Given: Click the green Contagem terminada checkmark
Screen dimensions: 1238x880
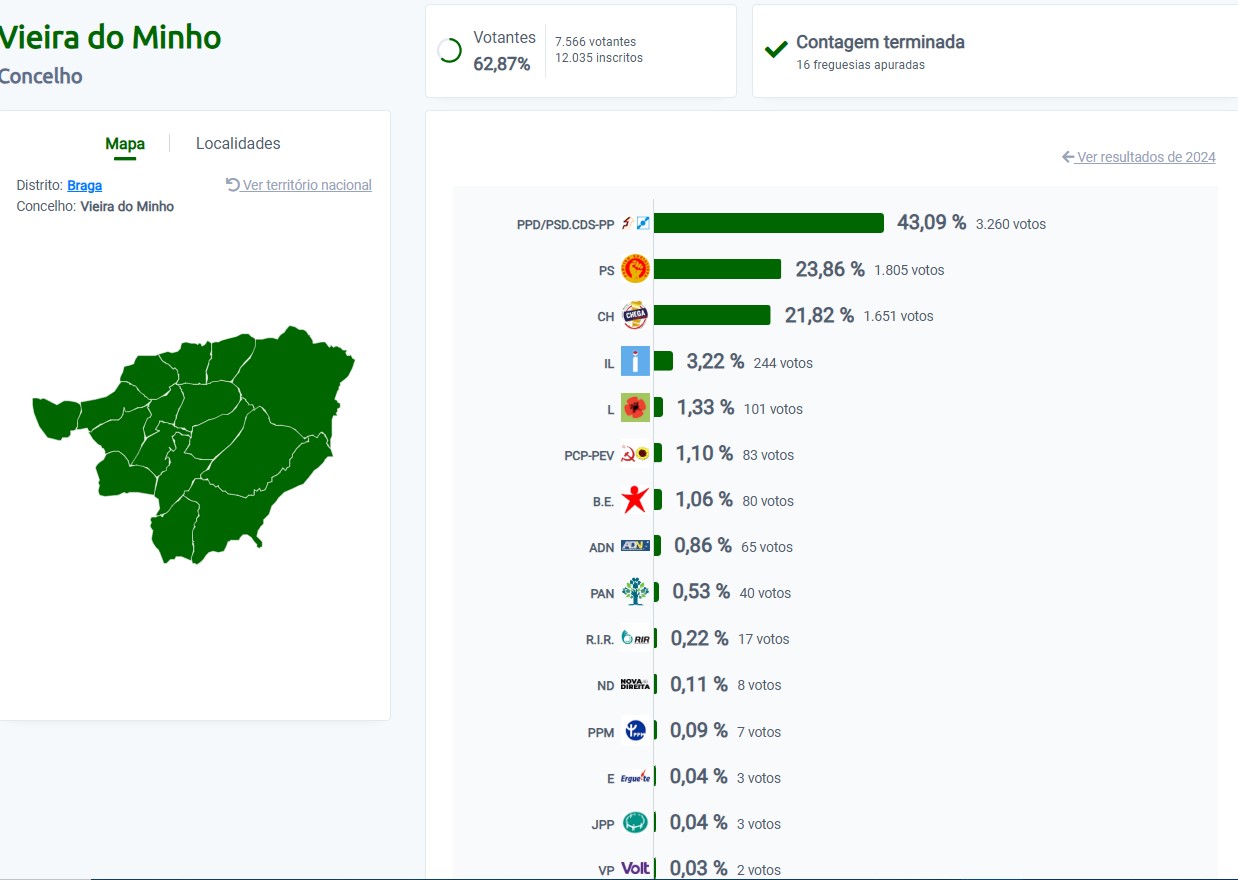Looking at the screenshot, I should coord(776,50).
